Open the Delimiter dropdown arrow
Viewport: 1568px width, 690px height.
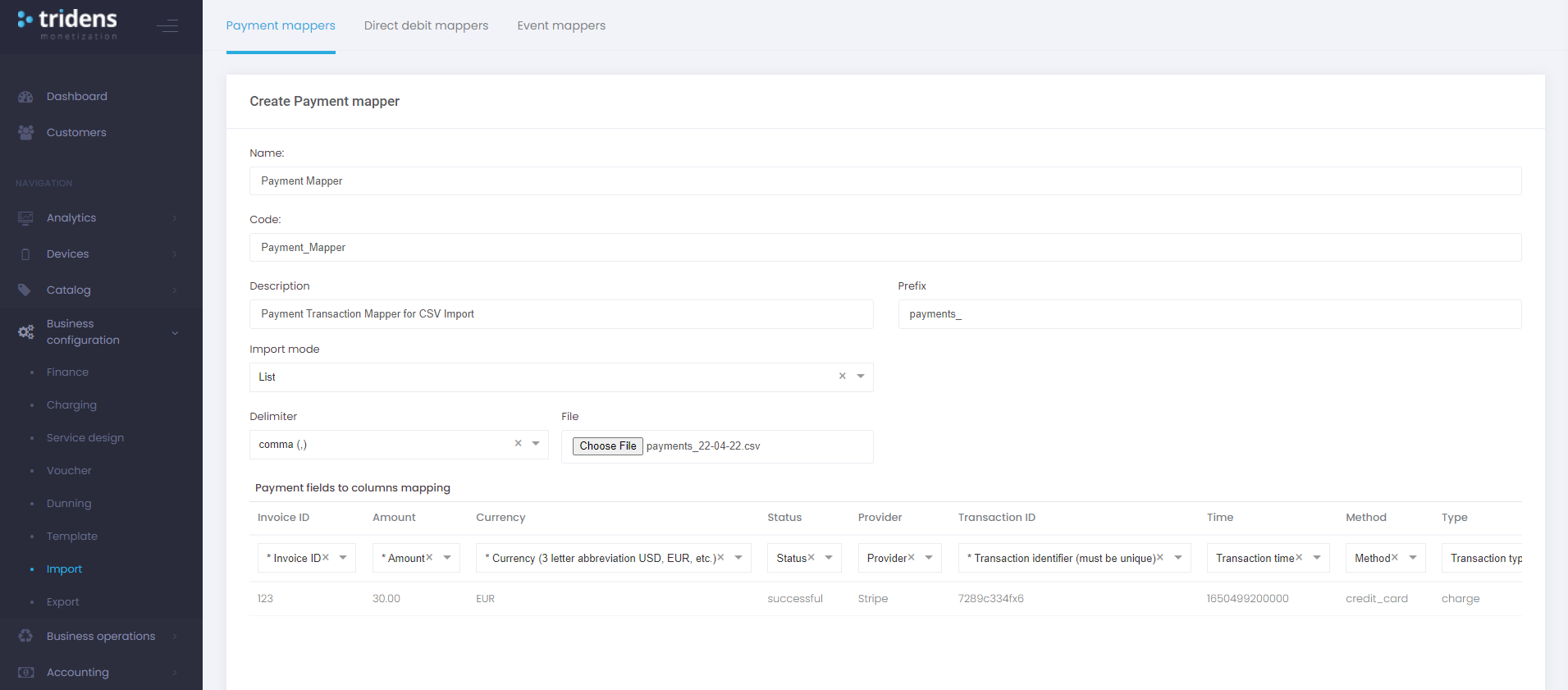click(x=536, y=444)
